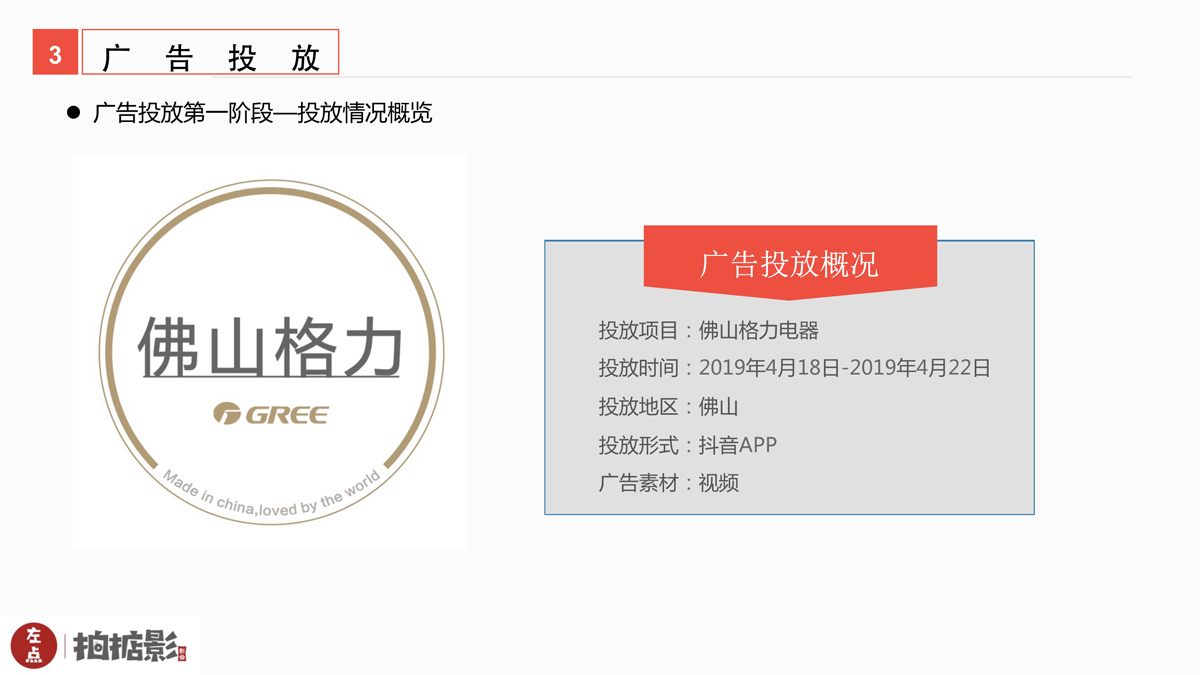
Task: Click the curved text Made in china, loved by the world
Action: tap(271, 494)
